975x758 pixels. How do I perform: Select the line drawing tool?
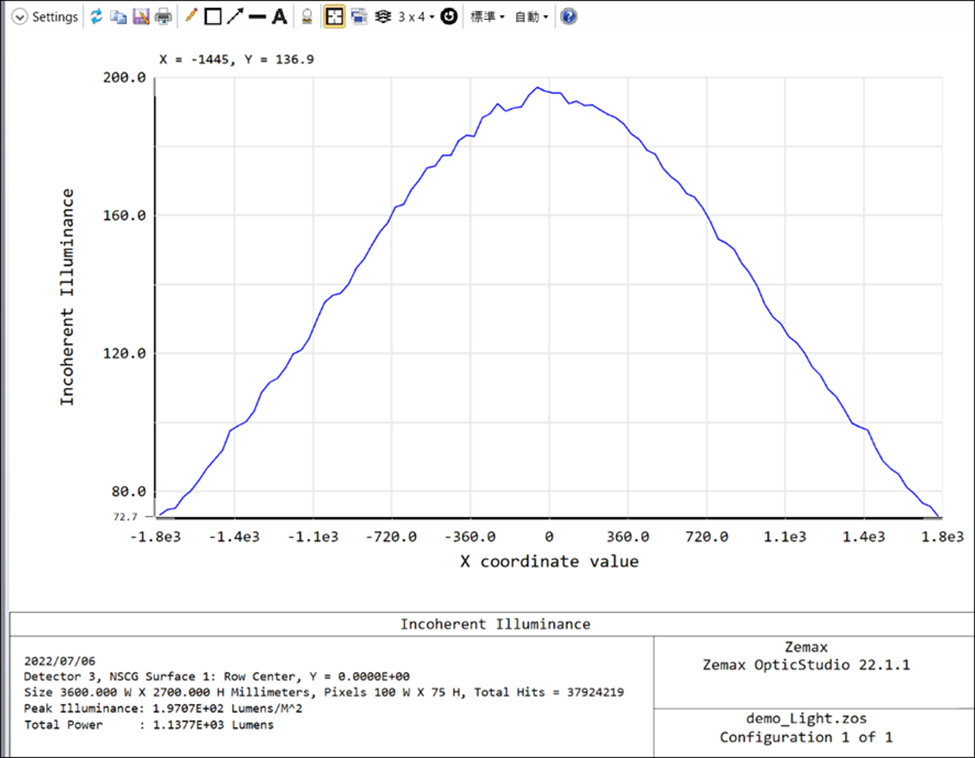coord(257,17)
